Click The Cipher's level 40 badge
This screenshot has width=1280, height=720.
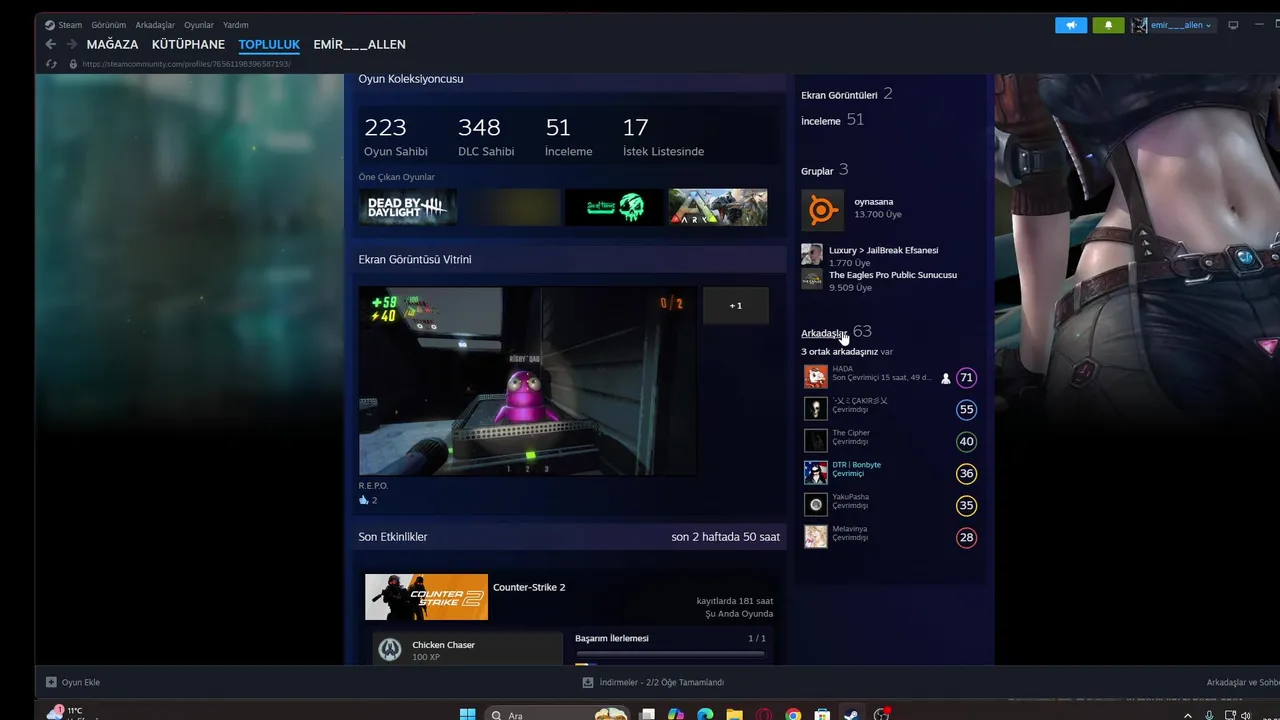point(966,441)
